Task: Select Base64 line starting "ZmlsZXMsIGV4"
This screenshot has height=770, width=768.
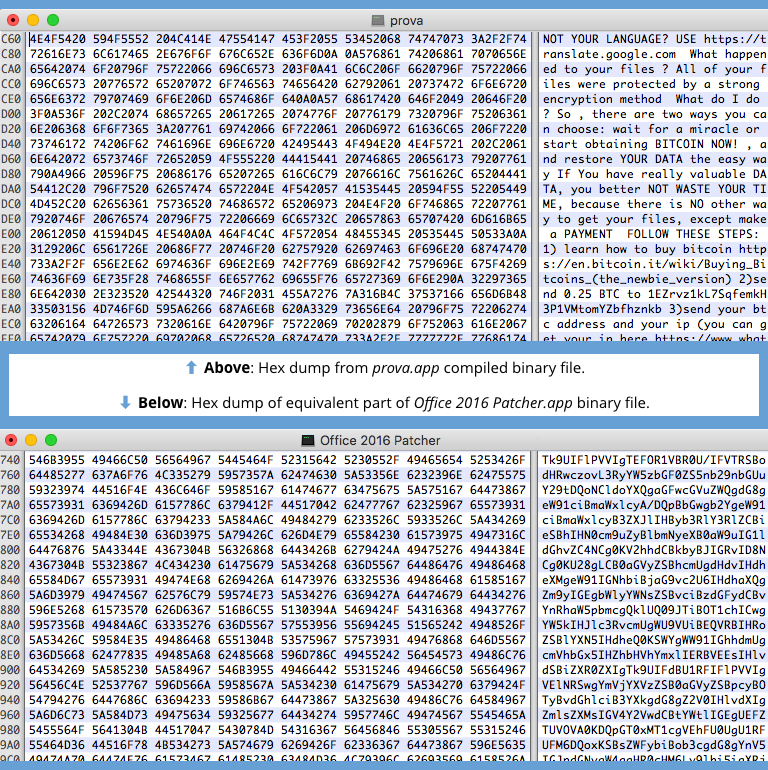Action: click(654, 715)
